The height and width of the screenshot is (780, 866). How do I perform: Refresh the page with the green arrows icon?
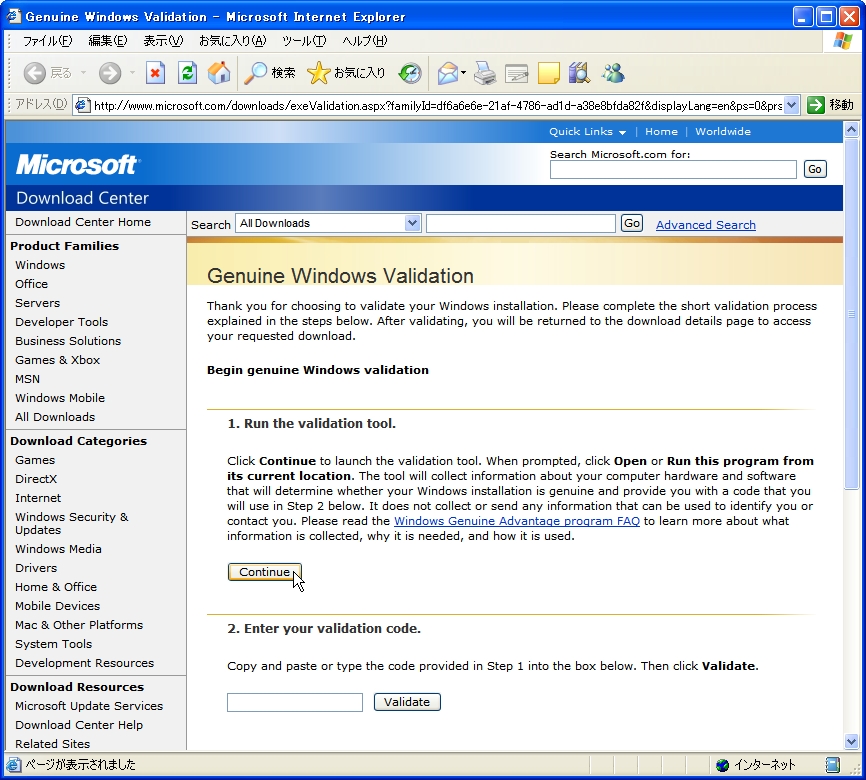(188, 73)
